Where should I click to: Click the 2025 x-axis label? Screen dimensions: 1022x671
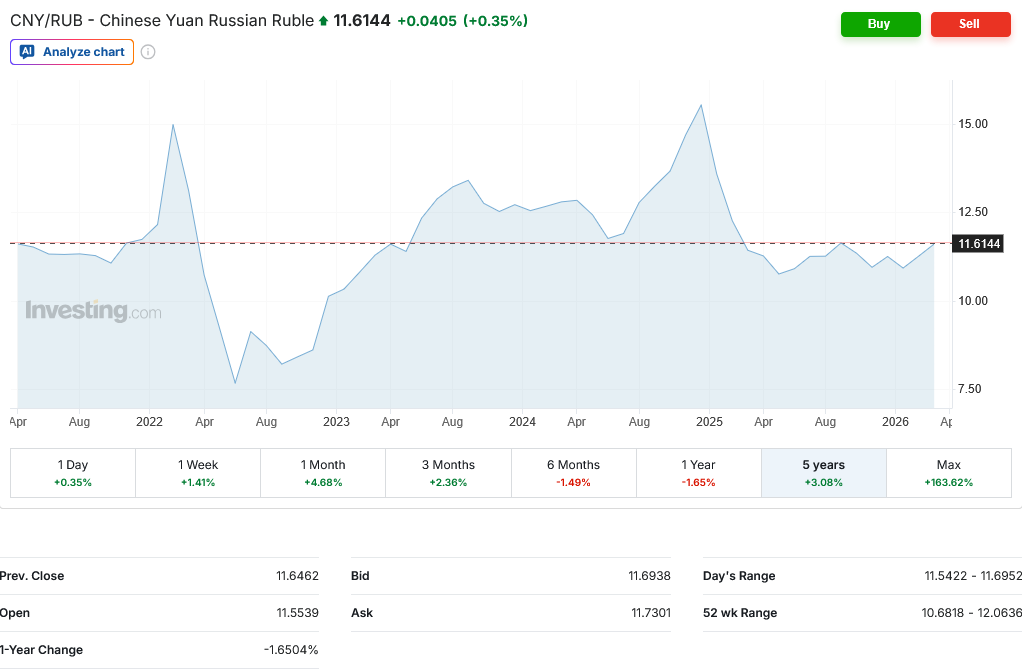tap(709, 422)
